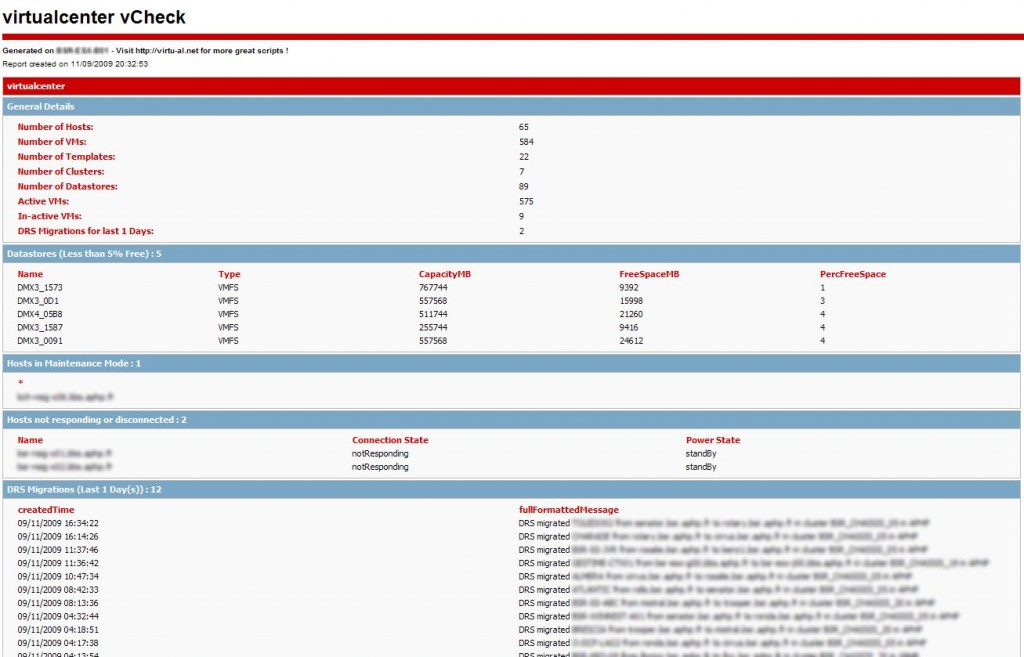Select the active VMs value 575
Viewport: 1024px width, 657px height.
pyautogui.click(x=526, y=202)
